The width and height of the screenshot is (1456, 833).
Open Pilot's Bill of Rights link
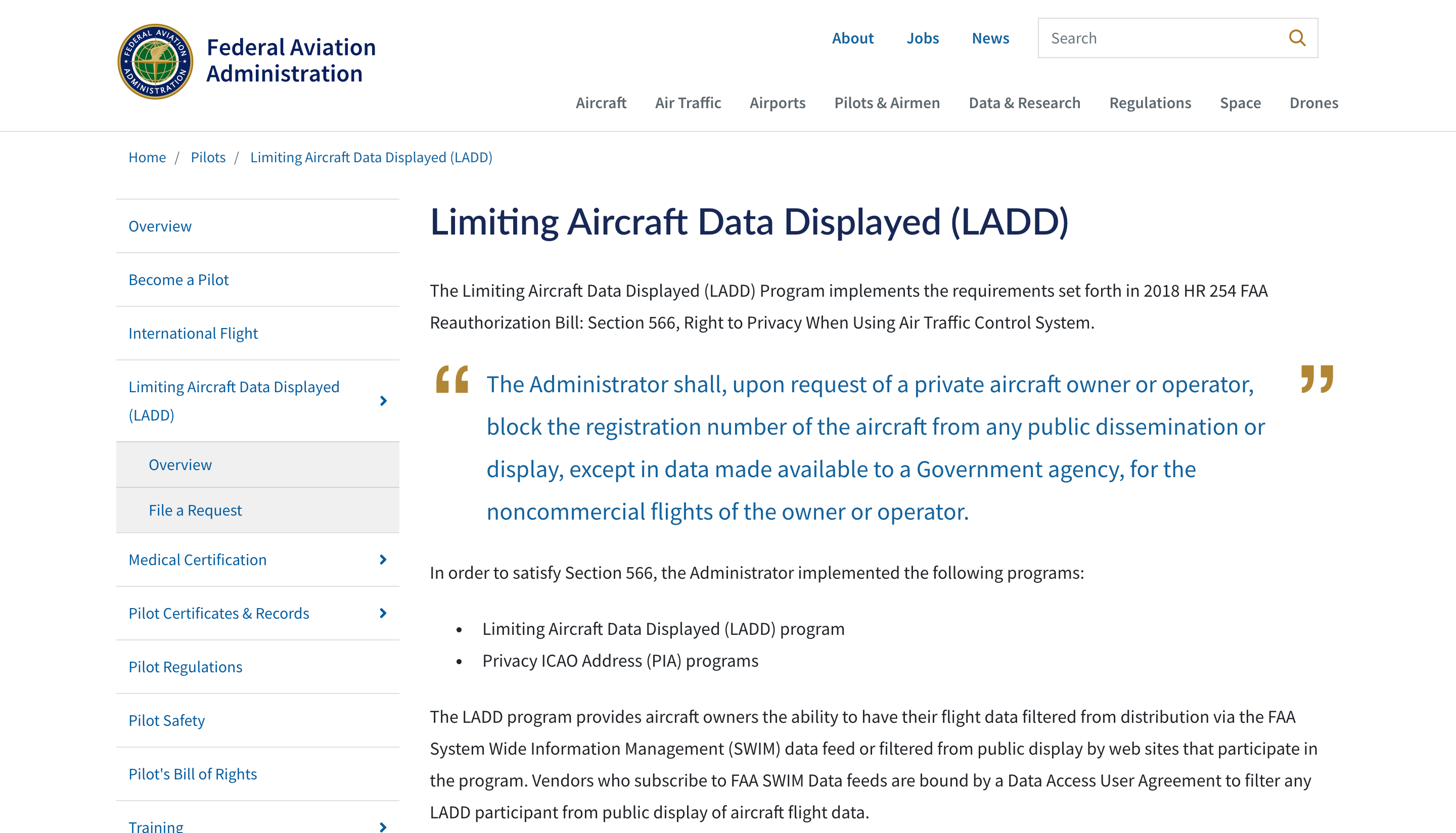coord(193,773)
